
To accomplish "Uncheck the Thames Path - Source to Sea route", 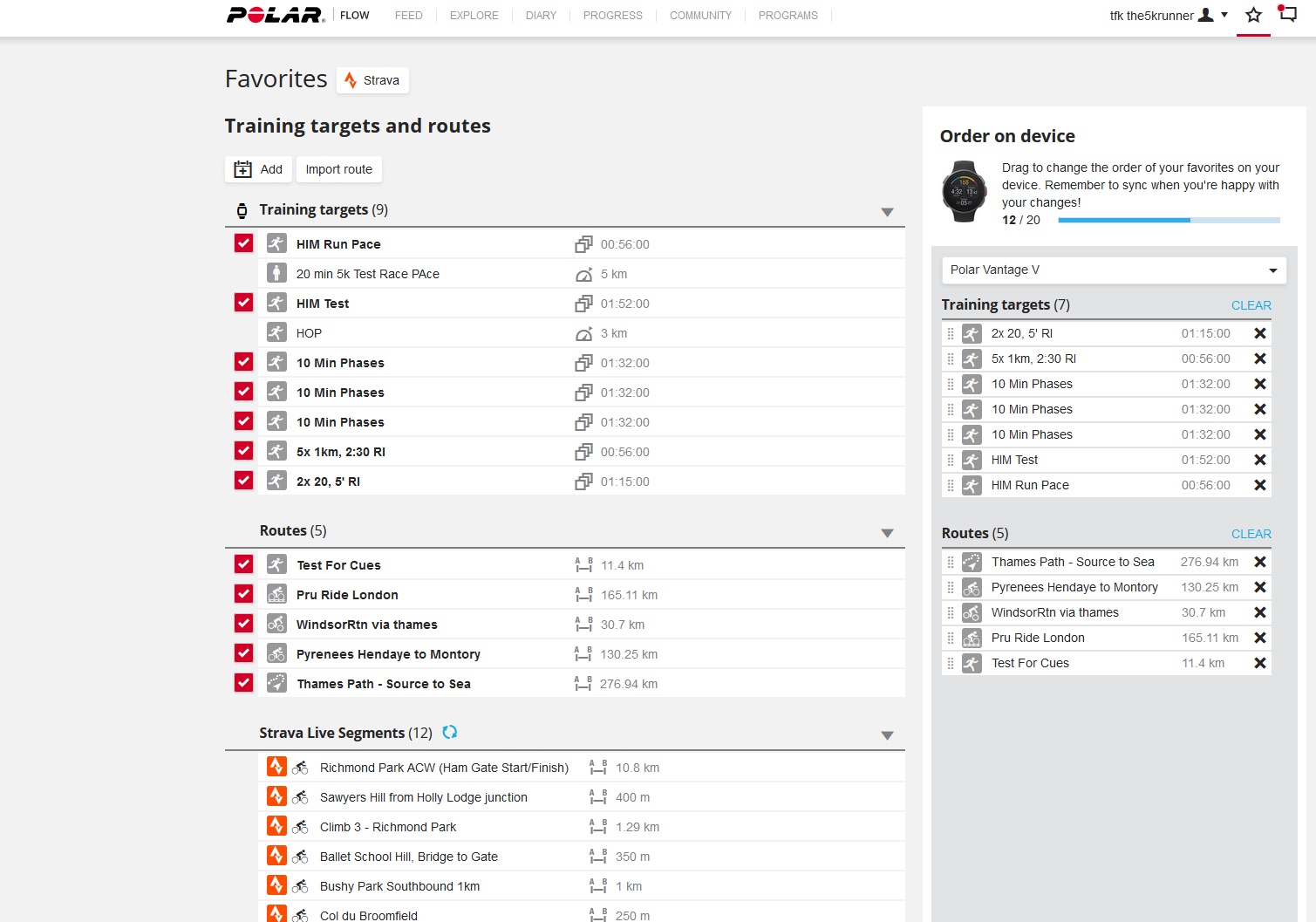I will point(244,683).
